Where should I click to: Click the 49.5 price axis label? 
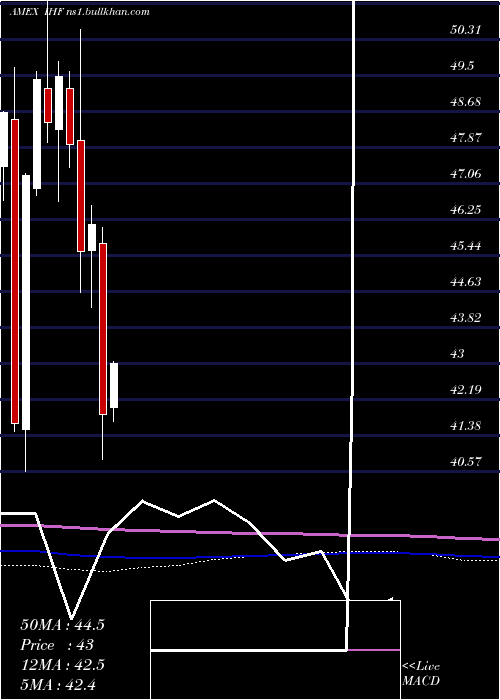point(462,66)
